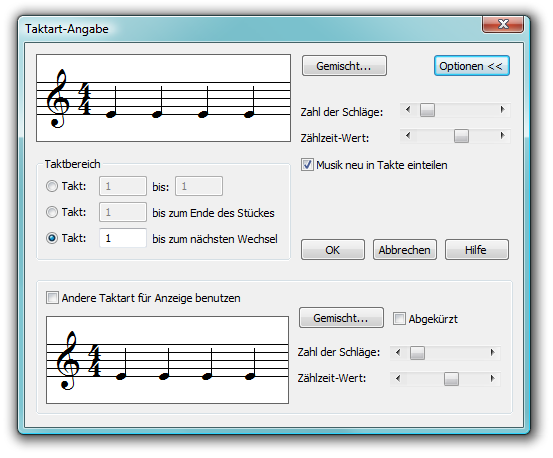Open upper Gemischt... composite meter dialog
Viewport: 553px width, 458px height.
click(x=344, y=66)
